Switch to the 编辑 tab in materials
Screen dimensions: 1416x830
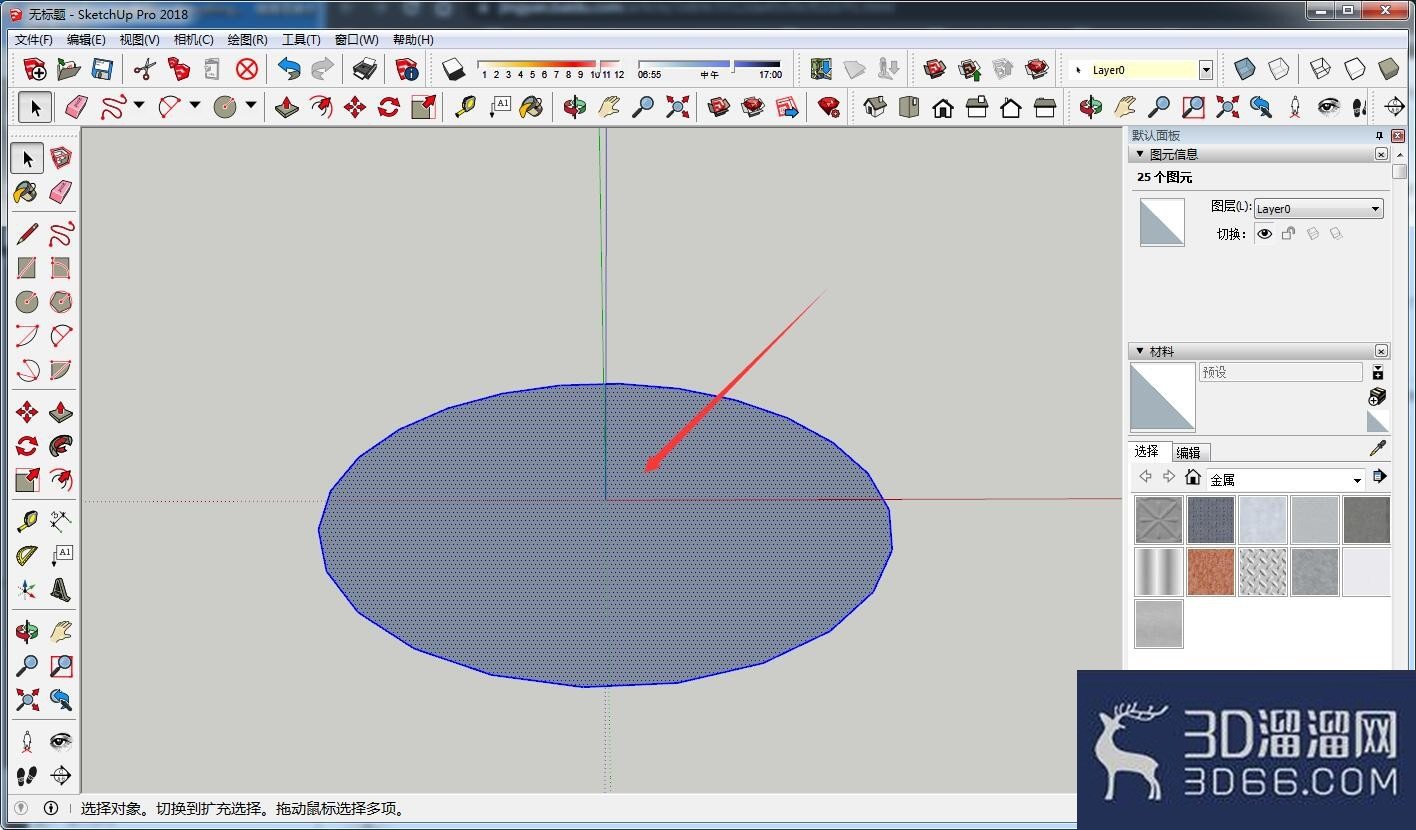(1188, 452)
